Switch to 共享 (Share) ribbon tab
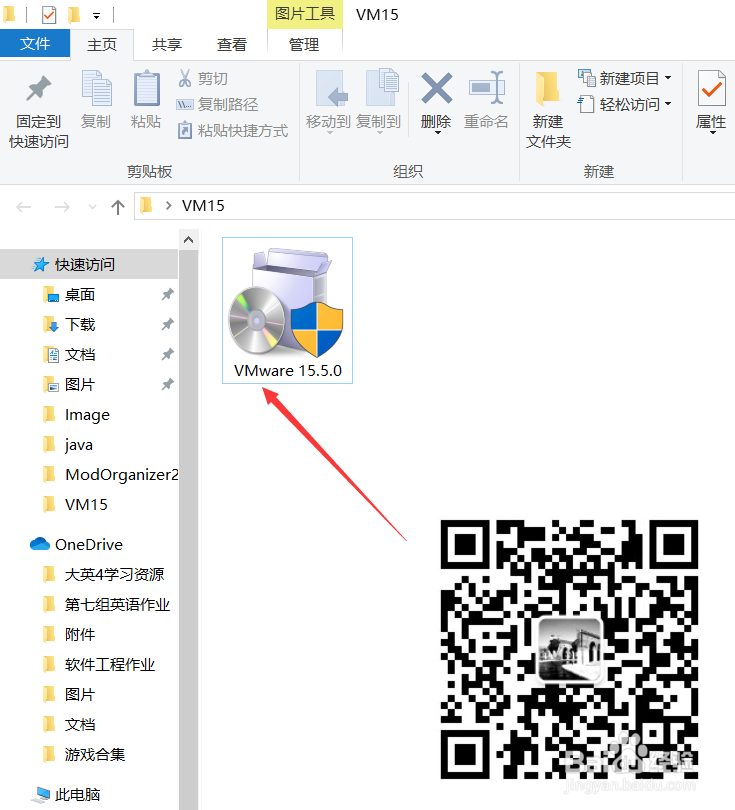735x810 pixels. pos(167,44)
